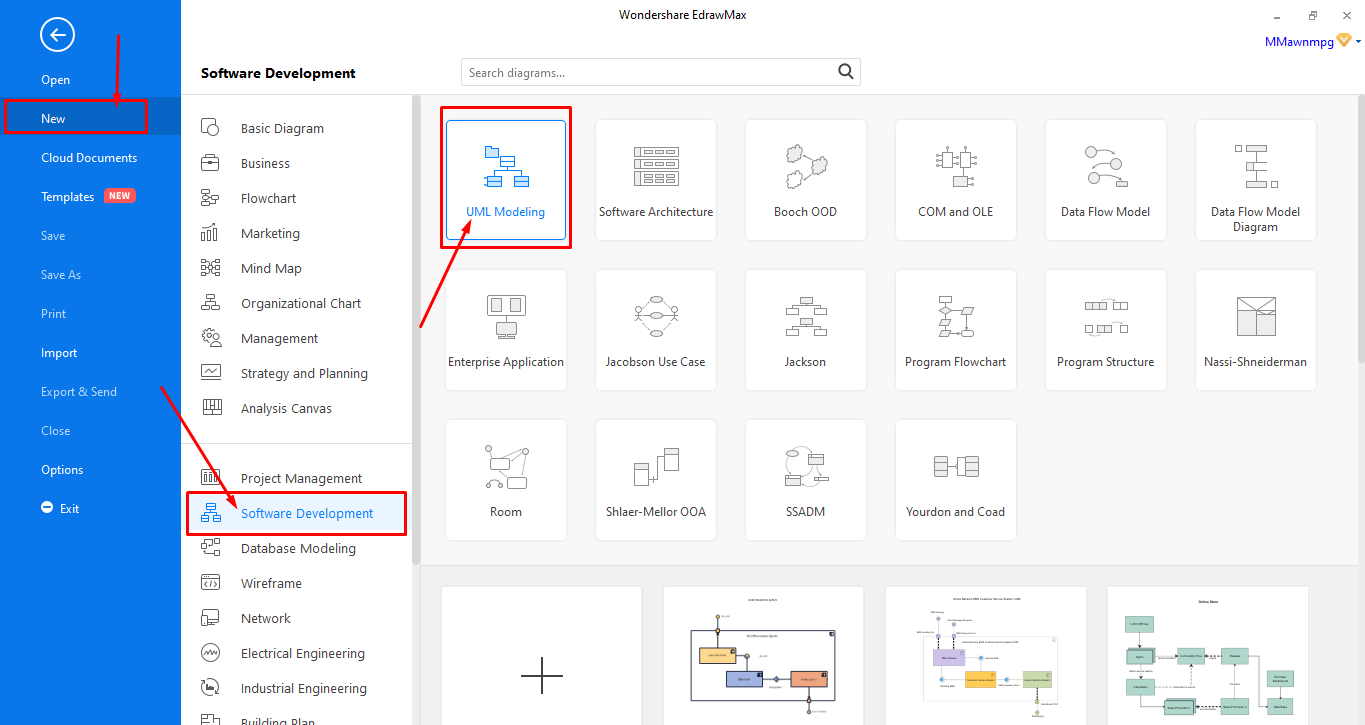Click the Exit icon in the sidebar
This screenshot has width=1365, height=725.
[47, 508]
